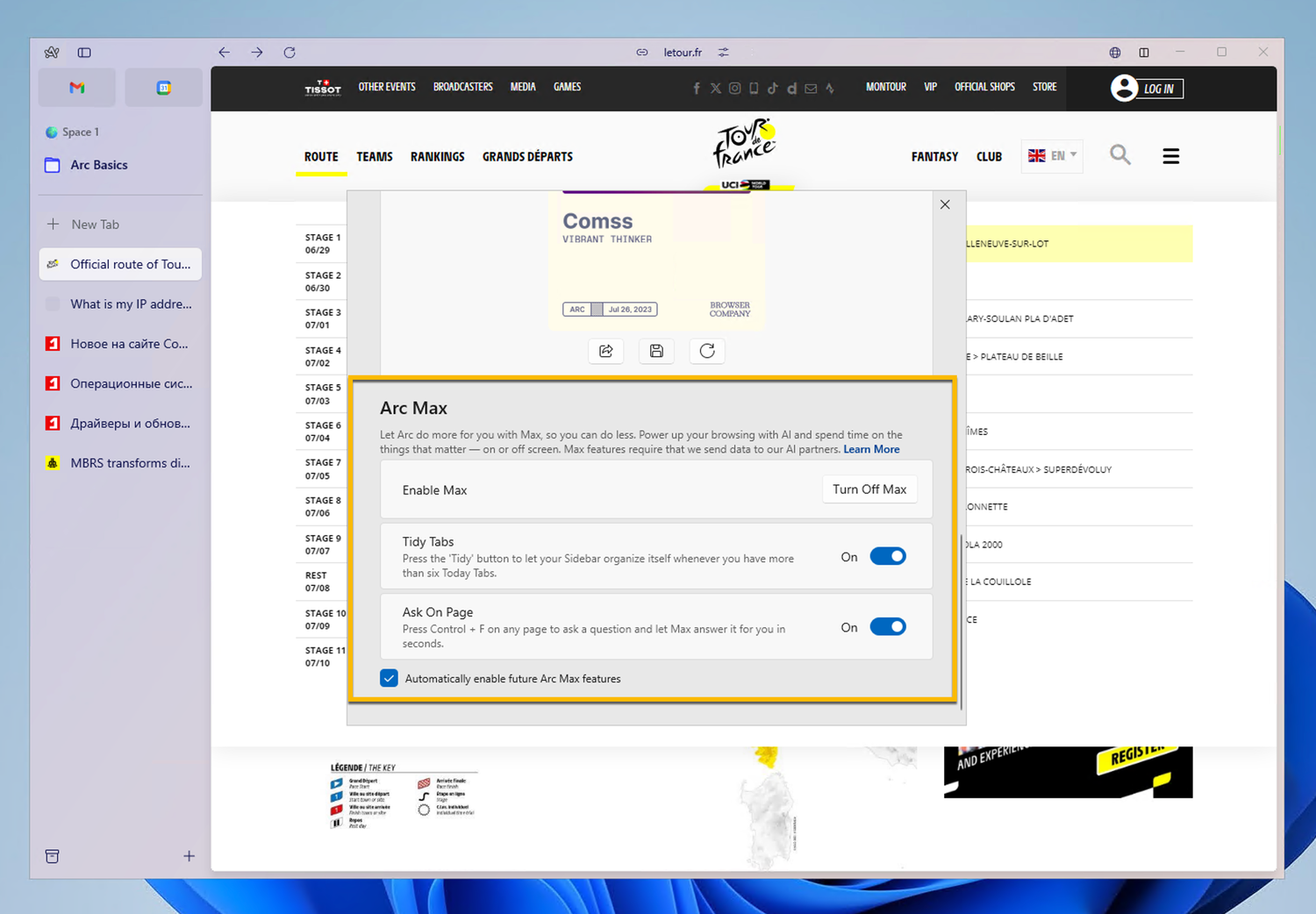Click the Tissot logo in the header
1316x914 pixels.
[323, 88]
